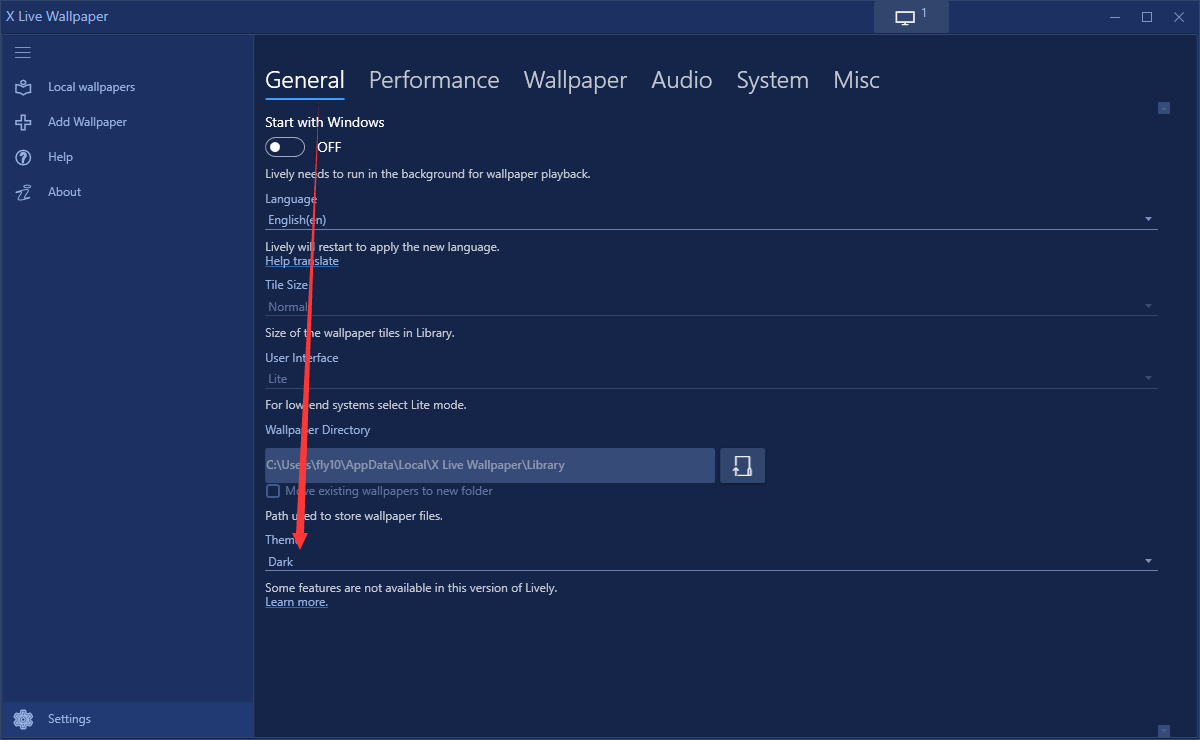Open the hamburger navigation menu

(x=23, y=52)
